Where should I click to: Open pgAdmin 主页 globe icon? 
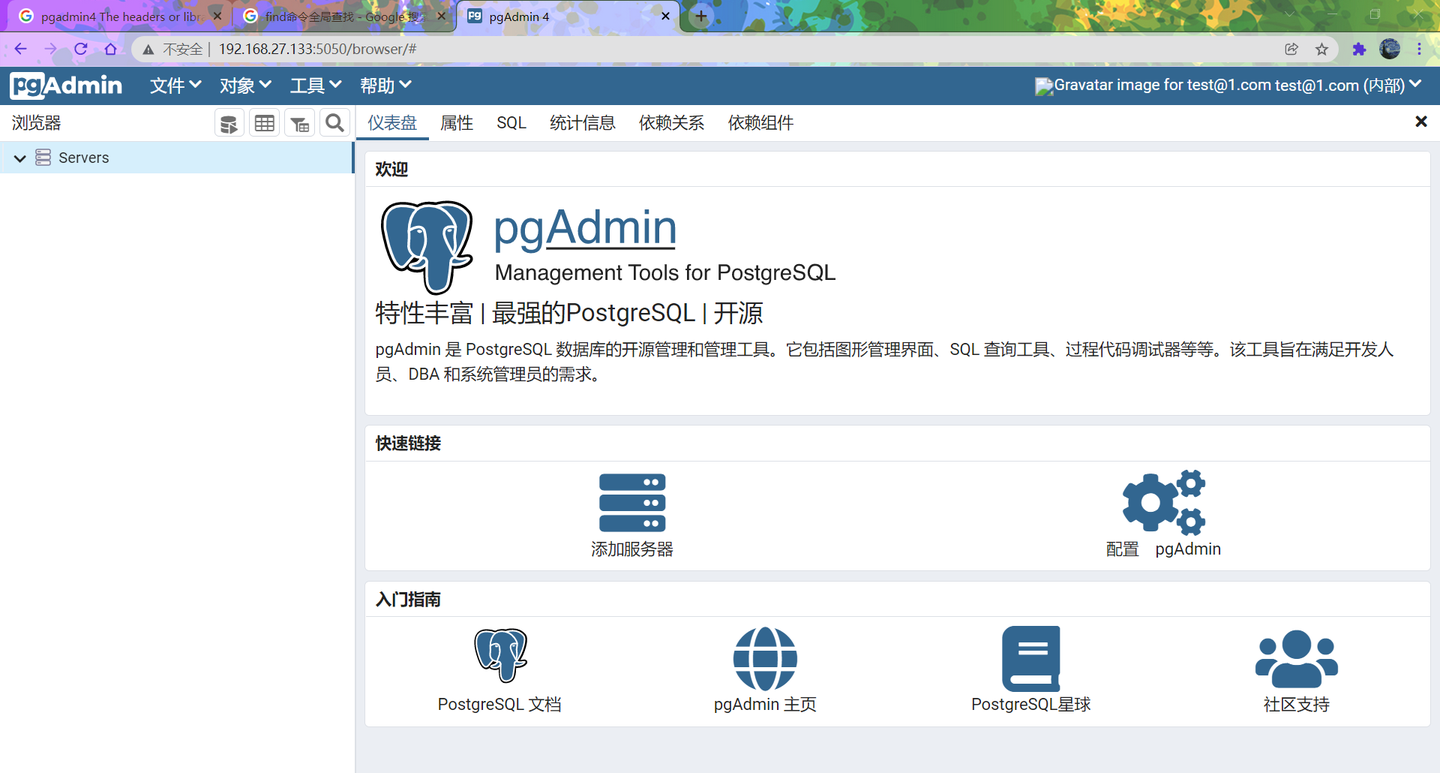765,659
